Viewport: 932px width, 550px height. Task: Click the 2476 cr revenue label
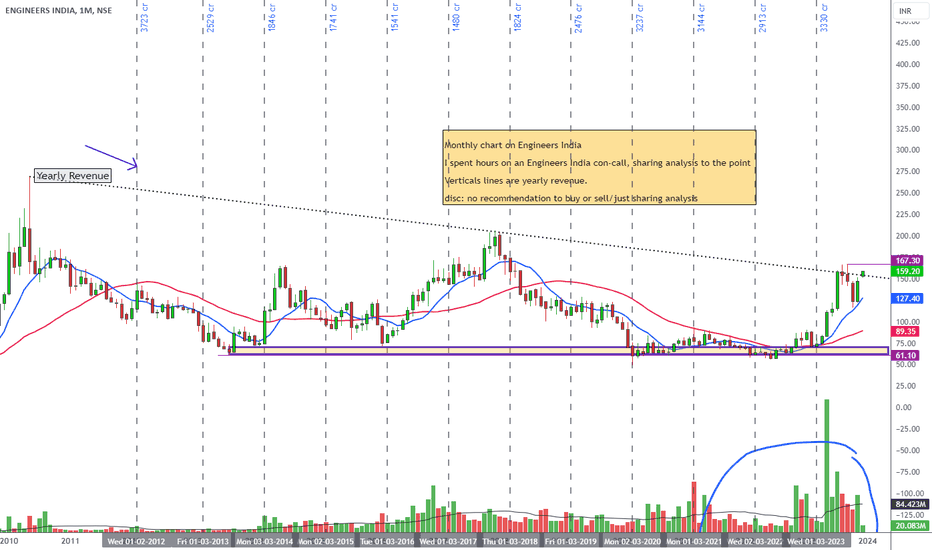[578, 17]
